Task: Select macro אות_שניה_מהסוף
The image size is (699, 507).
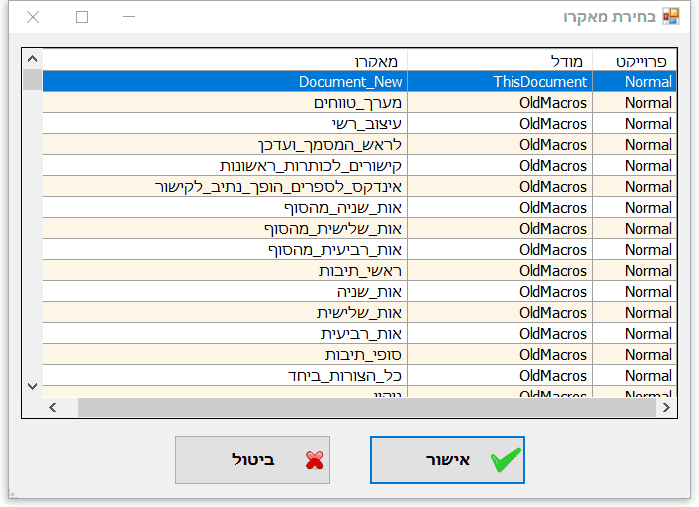Action: 225,207
